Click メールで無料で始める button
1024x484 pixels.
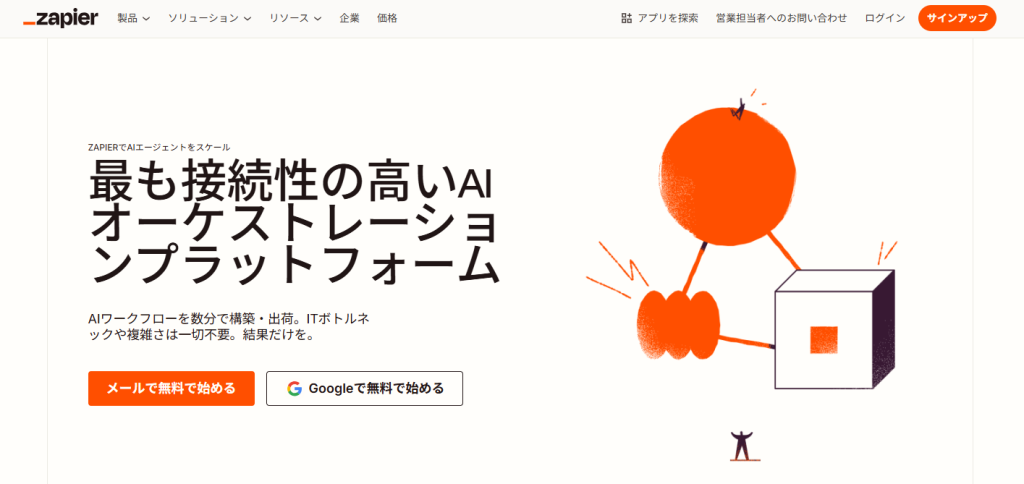171,389
